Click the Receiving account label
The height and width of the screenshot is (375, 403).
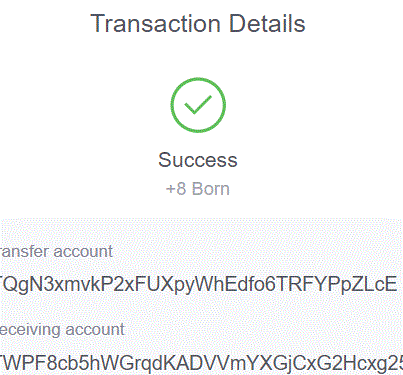click(62, 330)
